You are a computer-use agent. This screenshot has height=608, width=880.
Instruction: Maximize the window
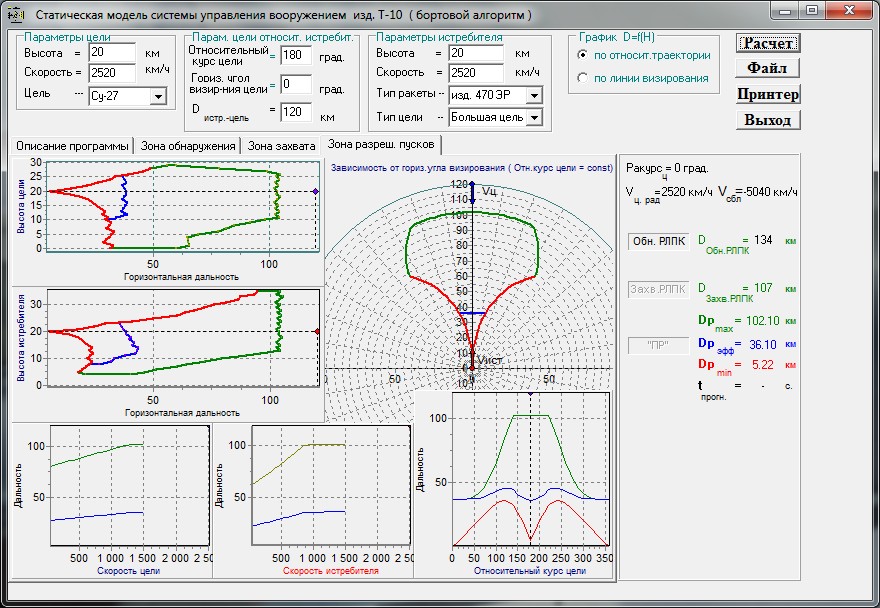(812, 11)
